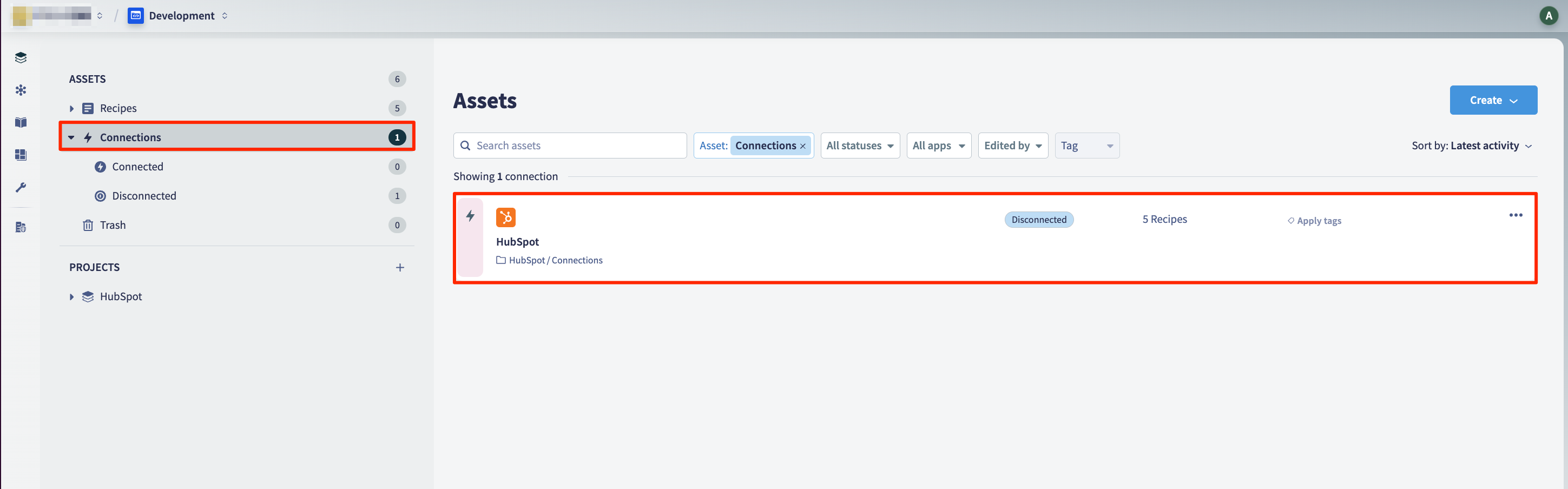The height and width of the screenshot is (489, 1568).
Task: Open the book icon in left sidebar
Action: click(21, 122)
